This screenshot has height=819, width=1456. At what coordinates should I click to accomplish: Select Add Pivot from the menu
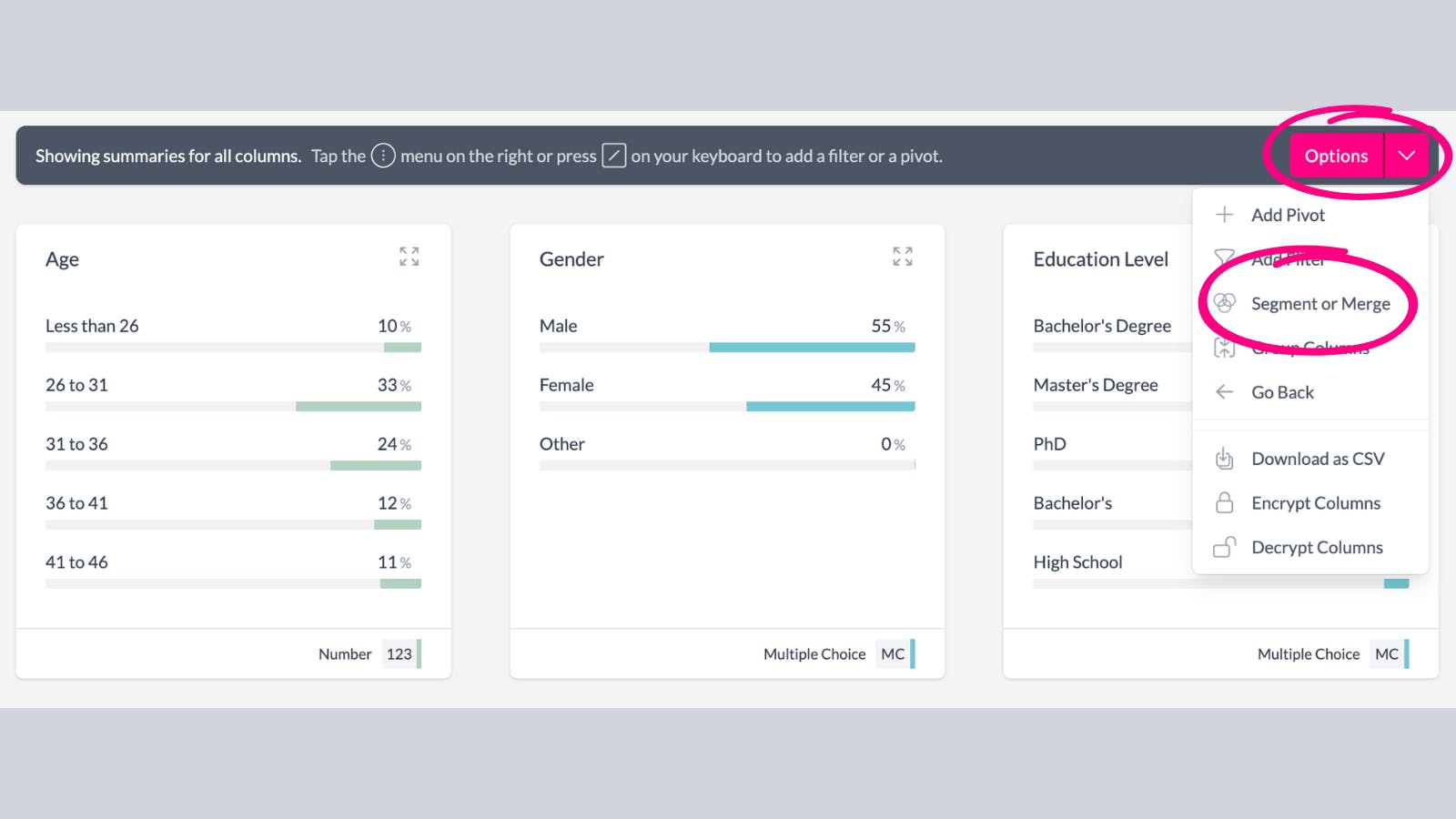(x=1288, y=215)
